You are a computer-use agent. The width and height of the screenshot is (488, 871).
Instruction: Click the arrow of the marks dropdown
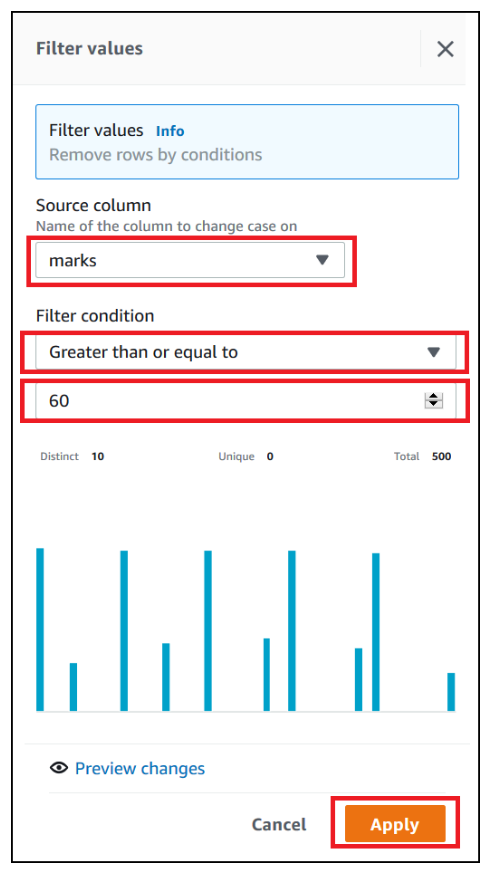[323, 260]
